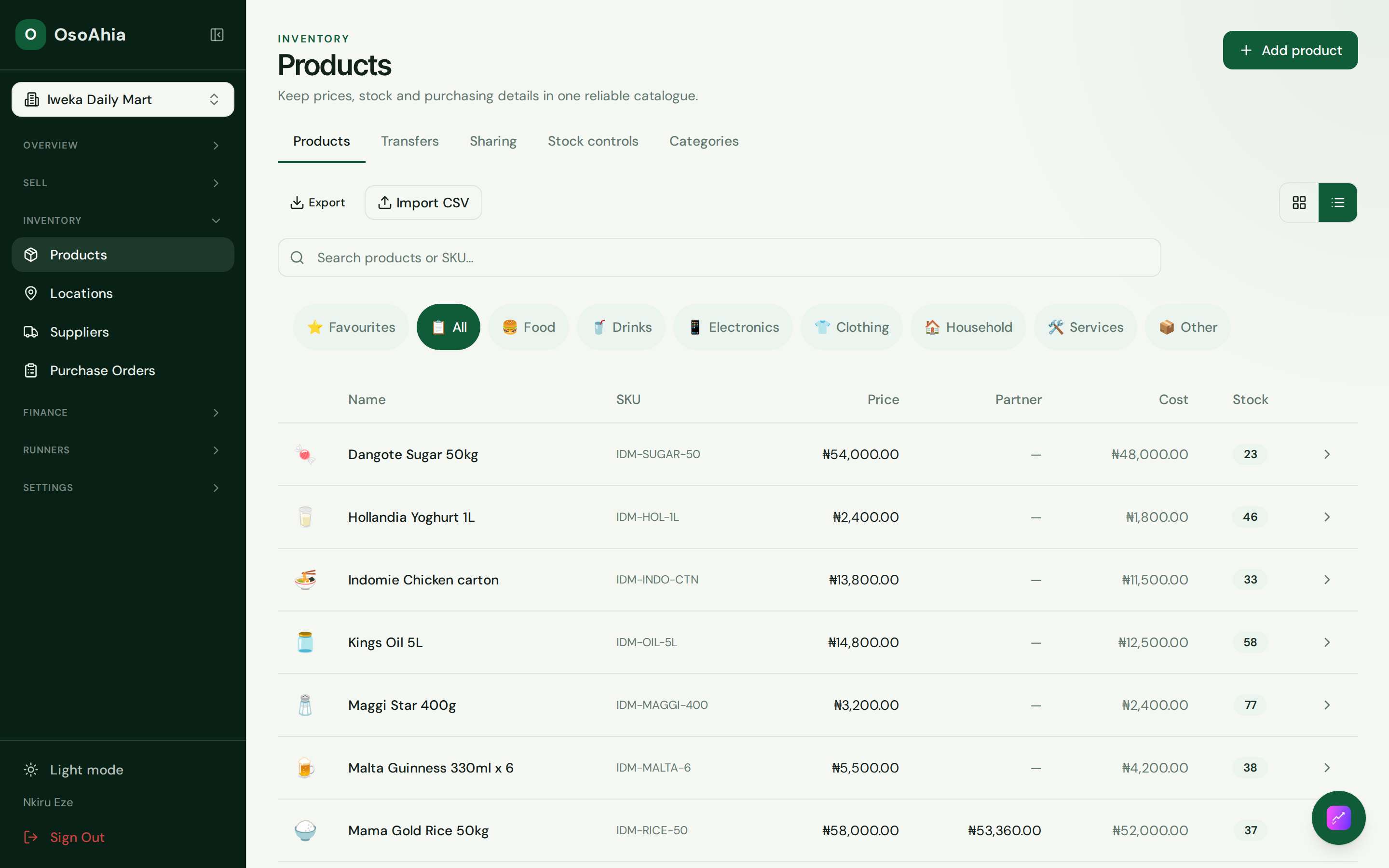Filter by Services category
1389x868 pixels.
coord(1085,327)
